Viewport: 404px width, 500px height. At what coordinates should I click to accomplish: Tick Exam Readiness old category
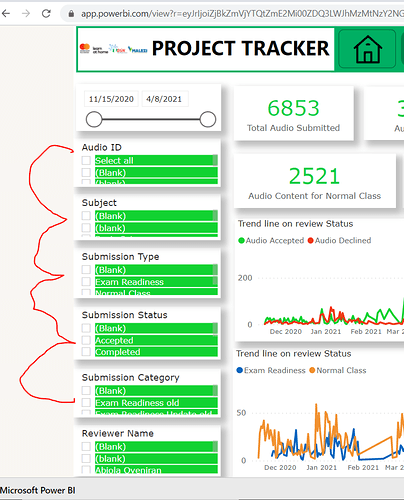pyautogui.click(x=86, y=402)
